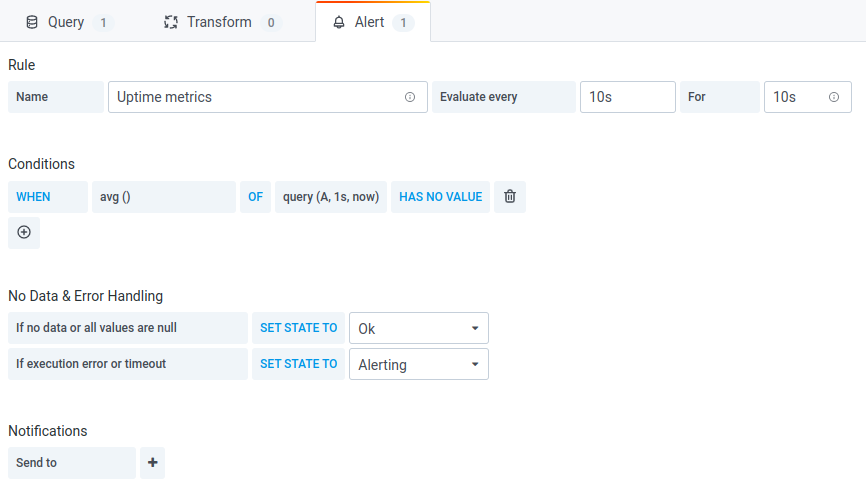The image size is (866, 480).
Task: Click the For 10s input field
Action: coord(807,97)
